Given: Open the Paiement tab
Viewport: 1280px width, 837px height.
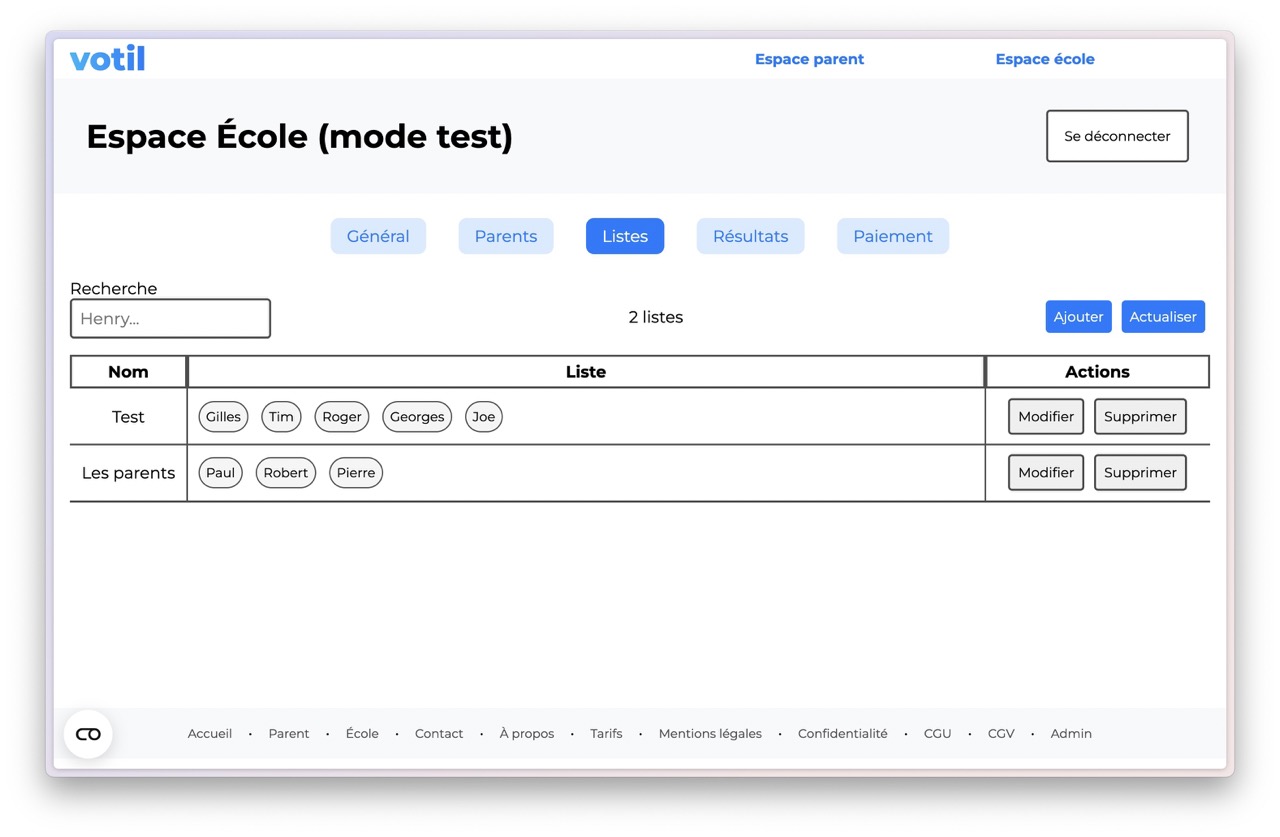Looking at the screenshot, I should (x=892, y=236).
